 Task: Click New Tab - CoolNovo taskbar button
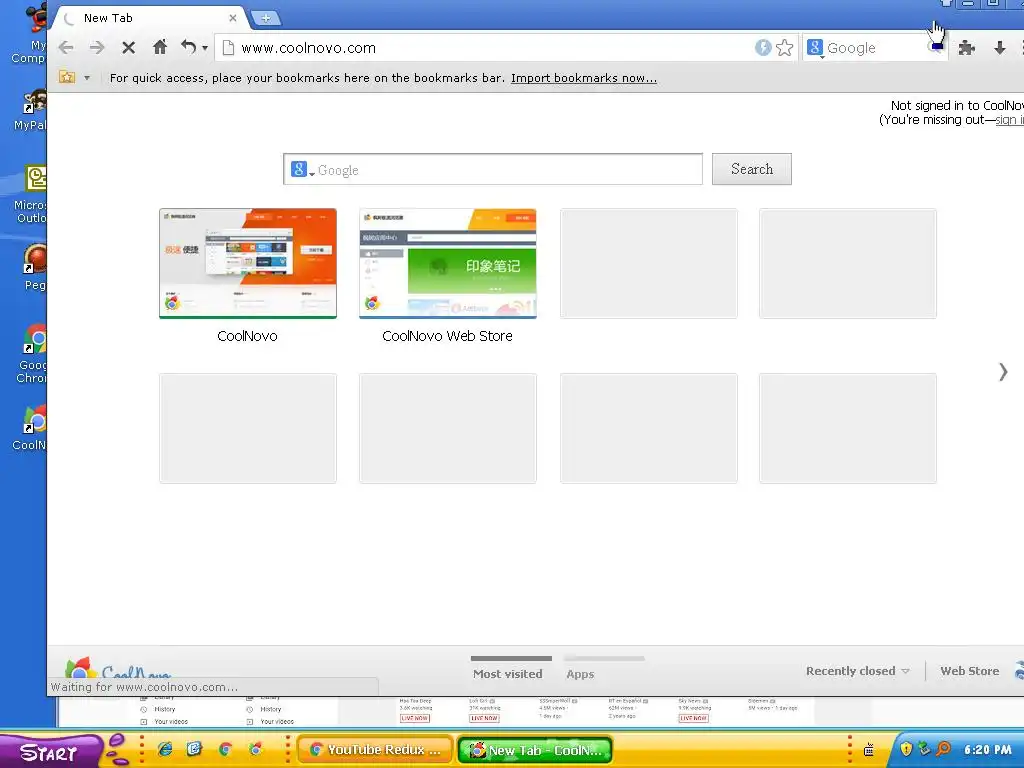point(536,750)
